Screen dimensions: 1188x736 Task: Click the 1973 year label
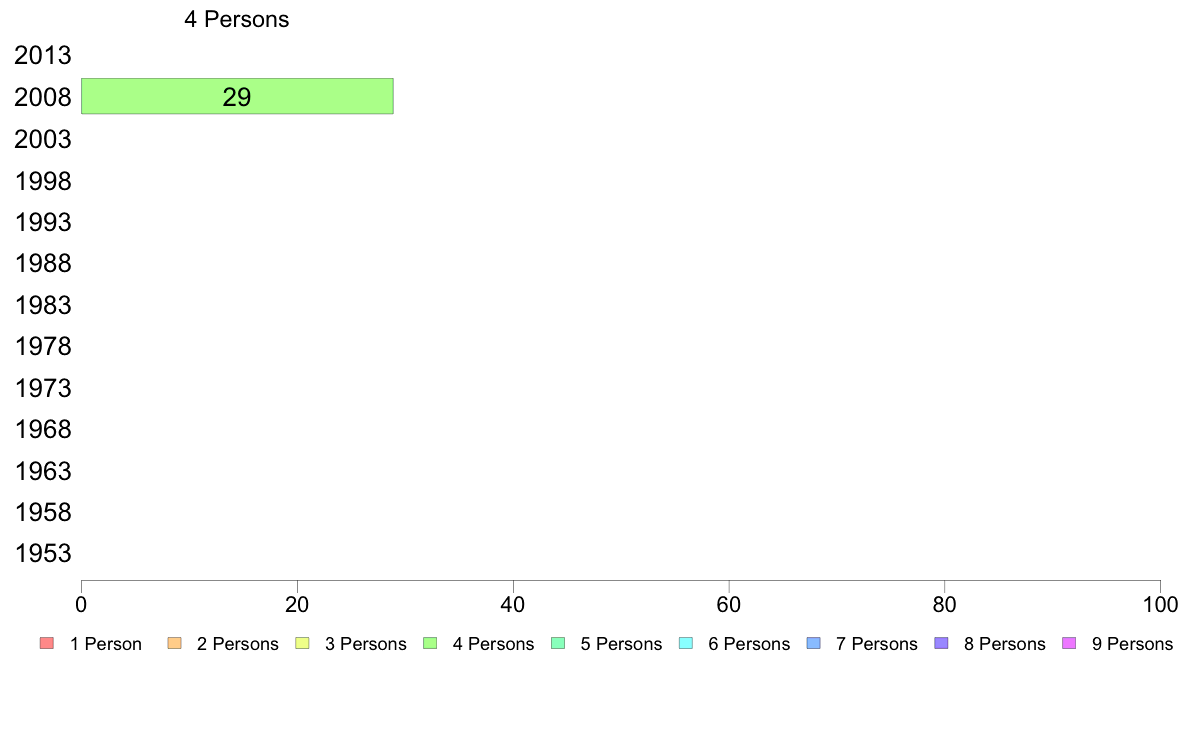pos(42,388)
